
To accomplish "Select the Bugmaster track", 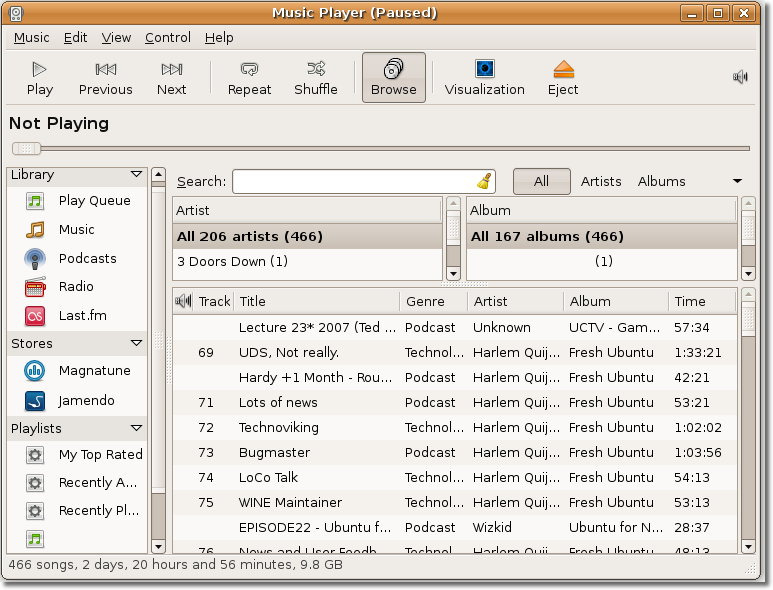I will 455,452.
